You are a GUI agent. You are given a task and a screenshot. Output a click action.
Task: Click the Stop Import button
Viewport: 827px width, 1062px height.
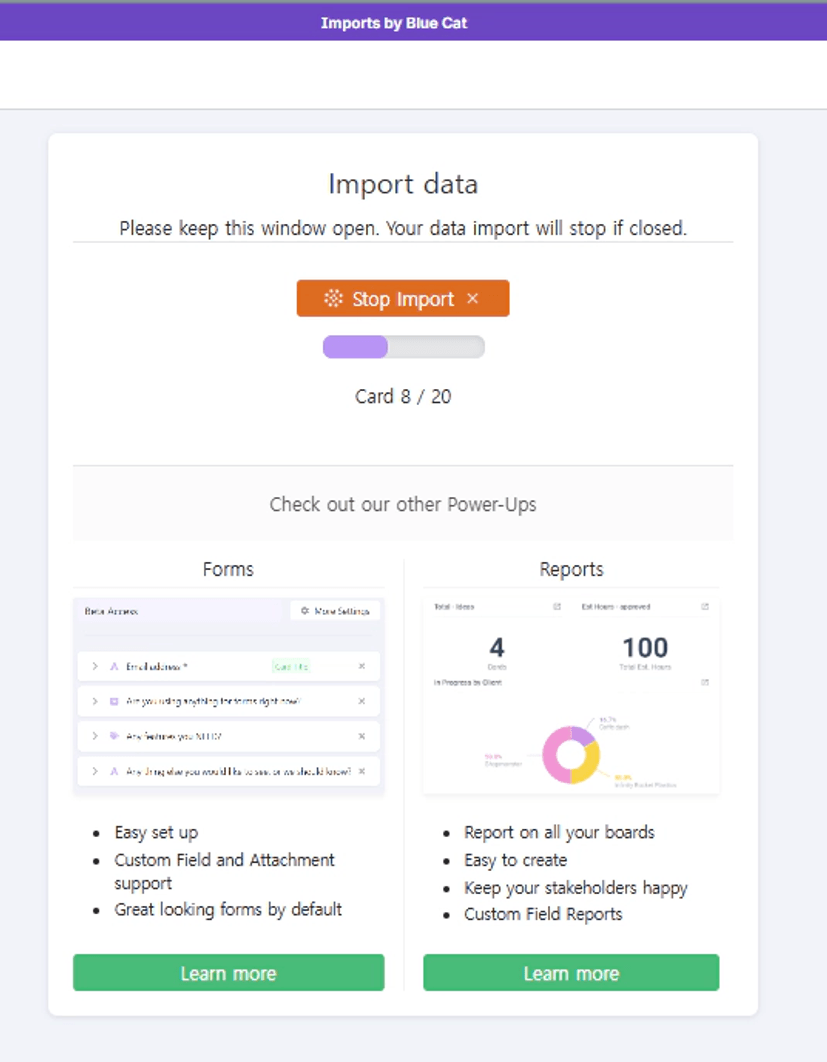(x=402, y=299)
